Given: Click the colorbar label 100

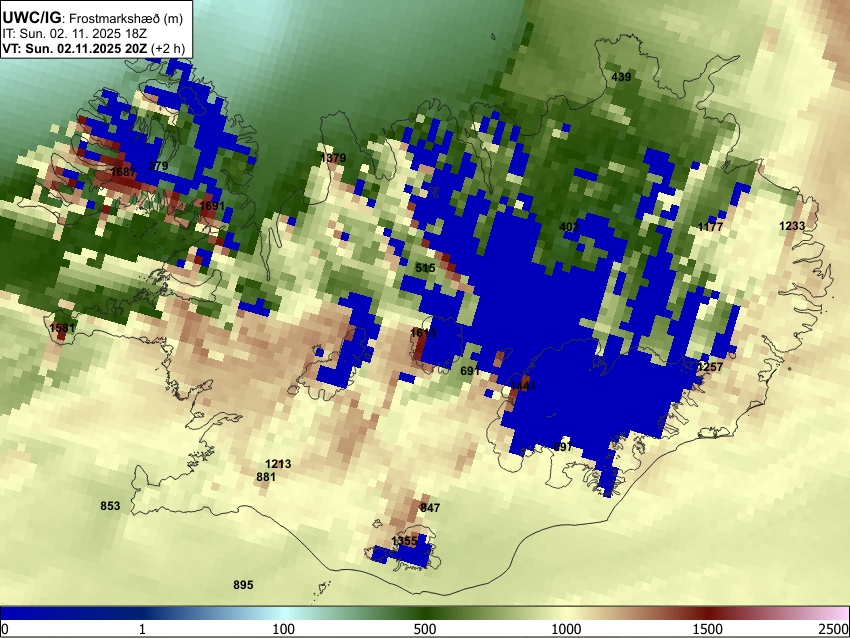Looking at the screenshot, I should coord(284,629).
